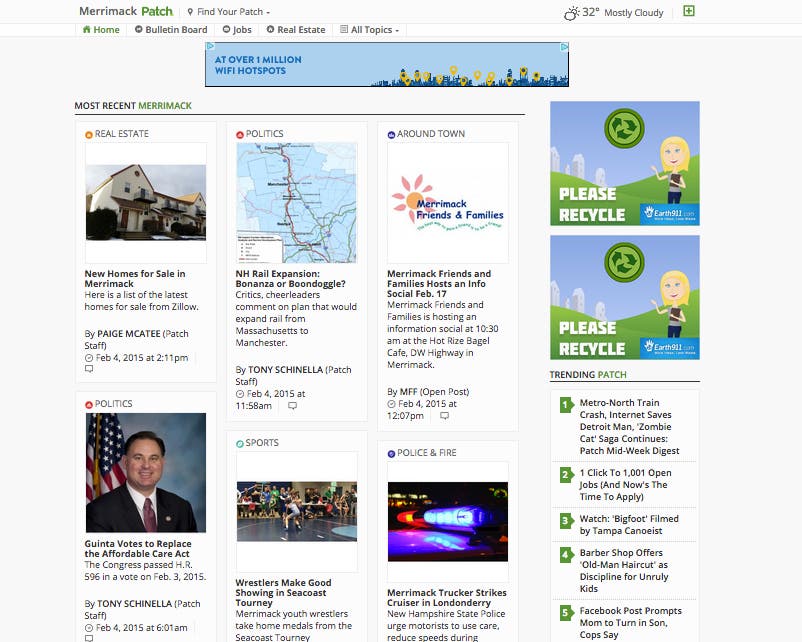The width and height of the screenshot is (802, 642).
Task: Open the Real Estate category icon on first card
Action: click(88, 135)
